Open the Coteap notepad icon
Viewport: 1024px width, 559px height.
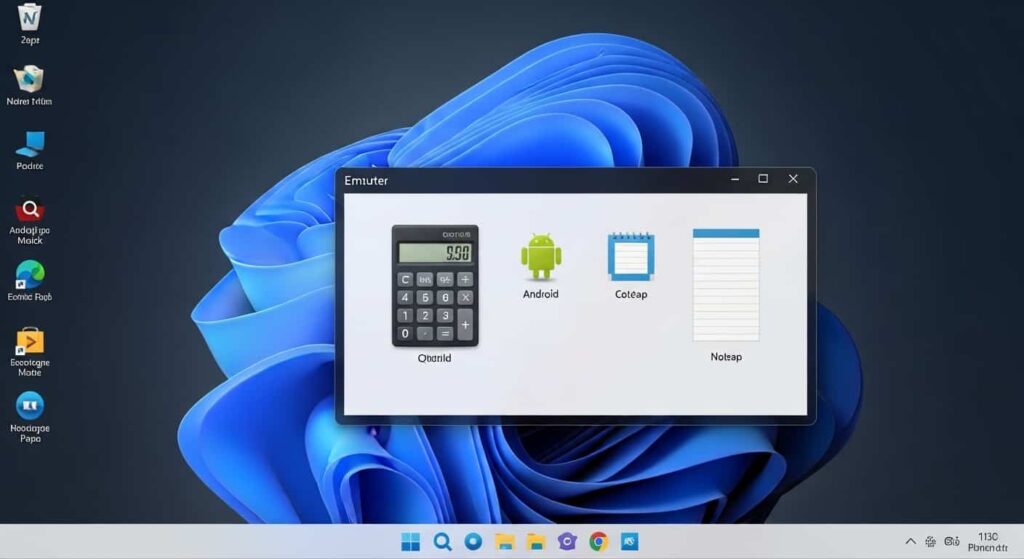click(x=631, y=256)
